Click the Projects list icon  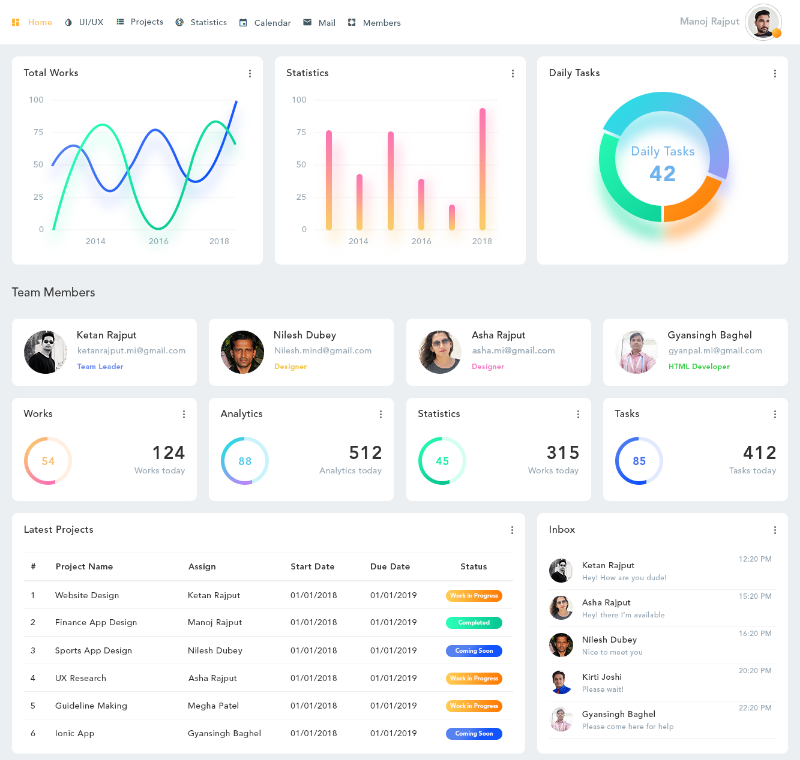120,22
